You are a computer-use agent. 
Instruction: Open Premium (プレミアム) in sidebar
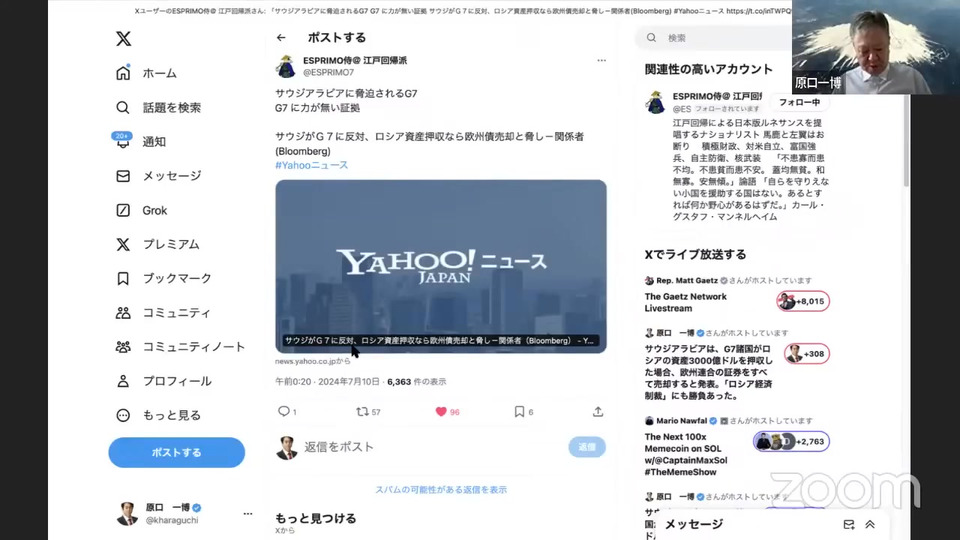(x=157, y=244)
